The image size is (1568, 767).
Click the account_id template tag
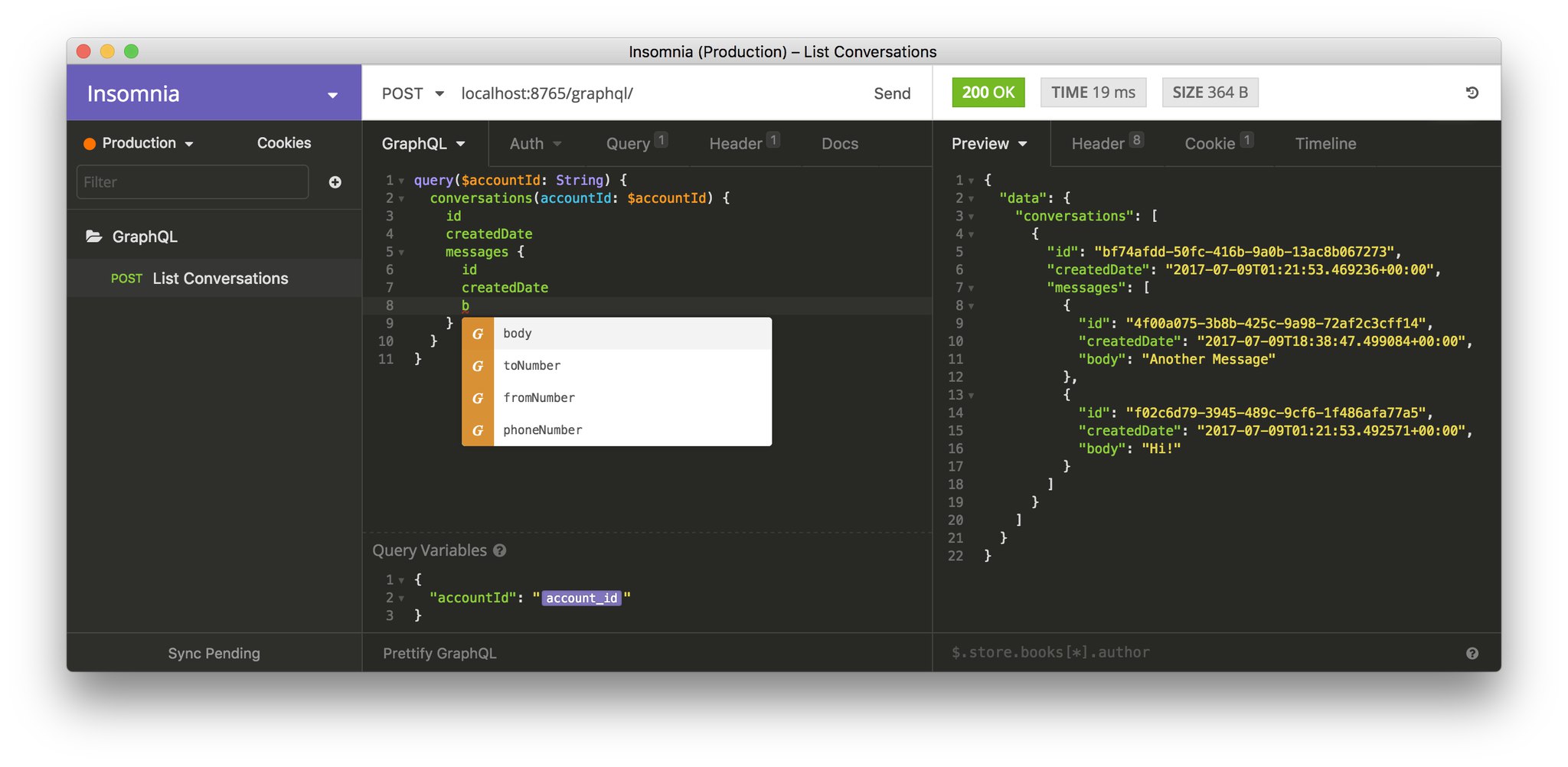point(582,598)
